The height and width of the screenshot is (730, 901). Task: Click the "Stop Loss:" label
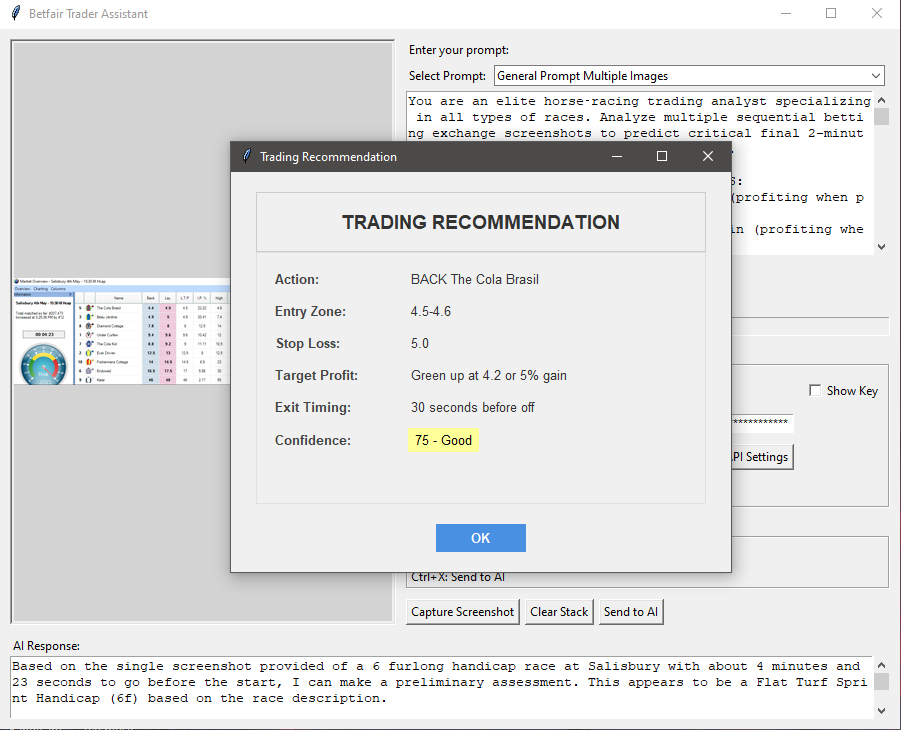point(308,344)
